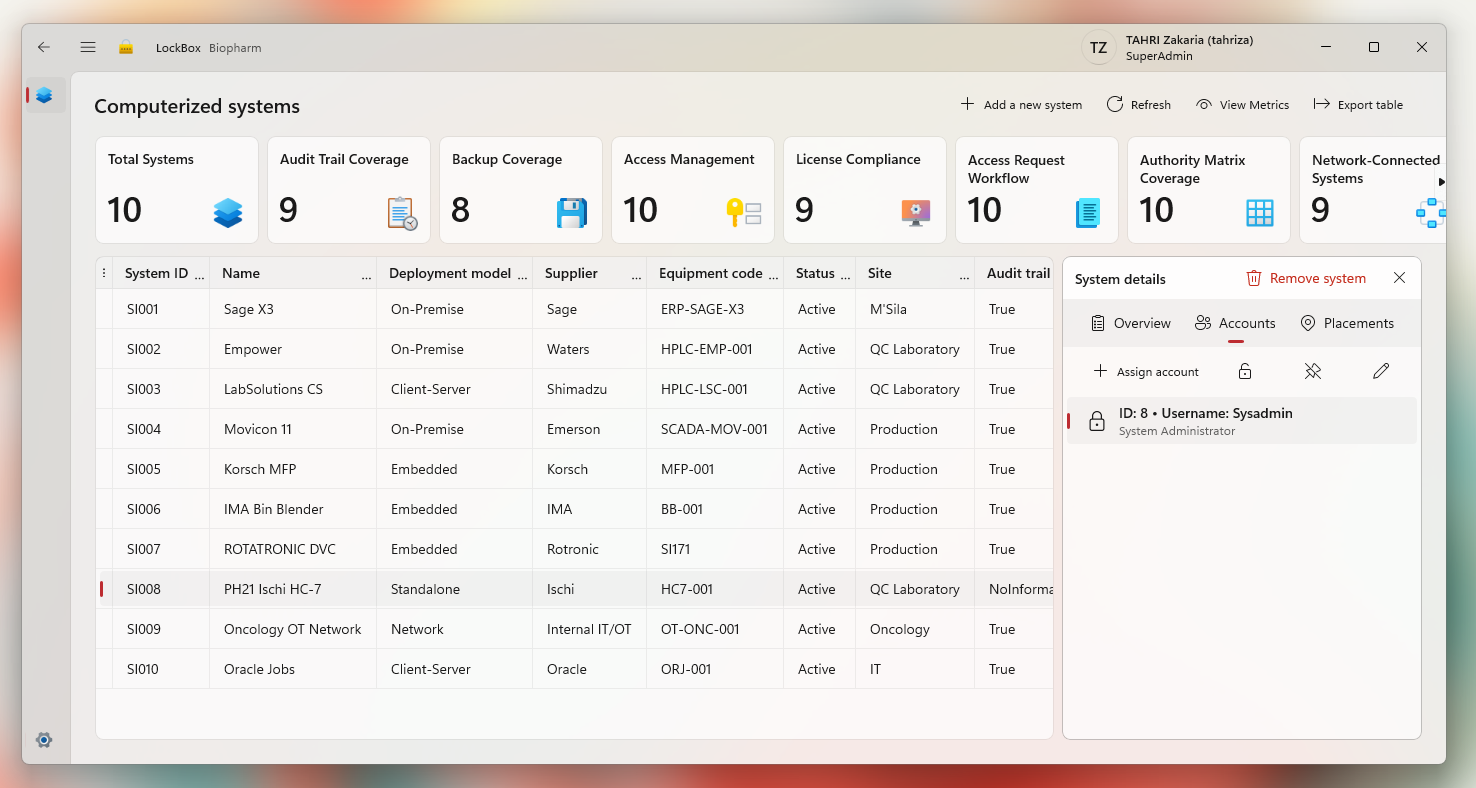Screen dimensions: 1476x788
Task: Switch to the Placements tab
Action: tap(1347, 323)
